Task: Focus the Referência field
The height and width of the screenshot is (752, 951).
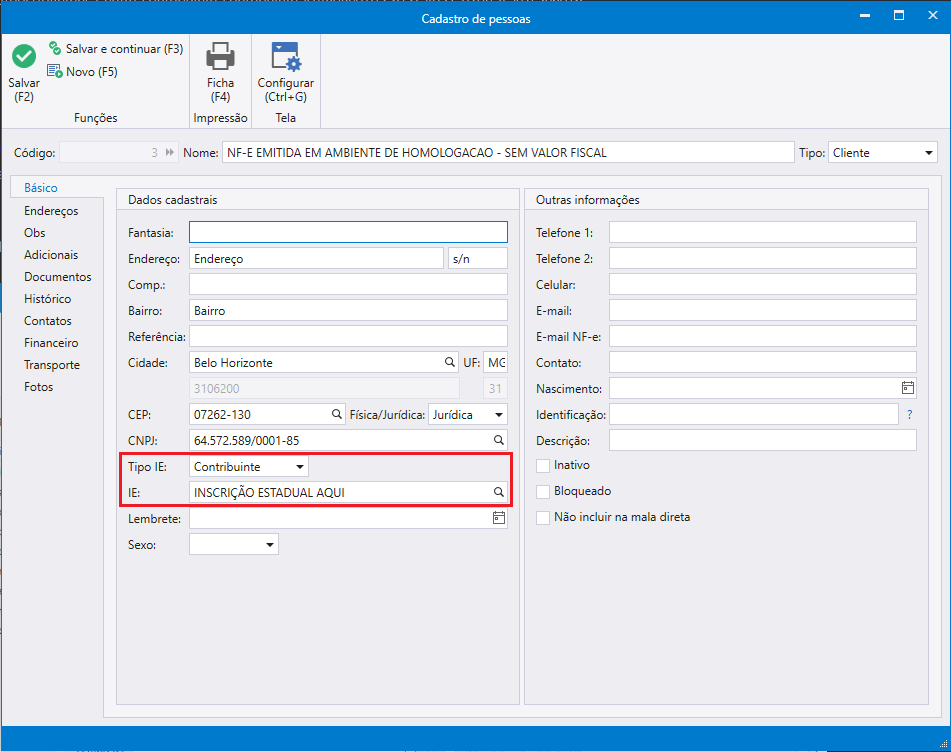Action: (x=348, y=337)
